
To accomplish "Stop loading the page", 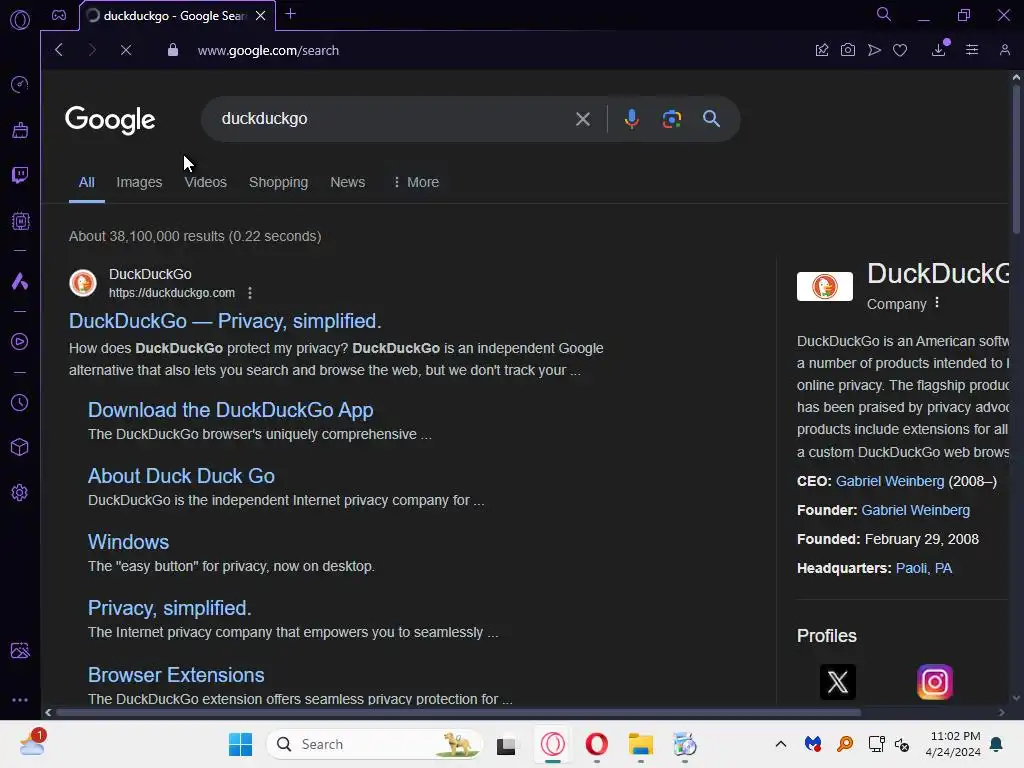I will [126, 50].
